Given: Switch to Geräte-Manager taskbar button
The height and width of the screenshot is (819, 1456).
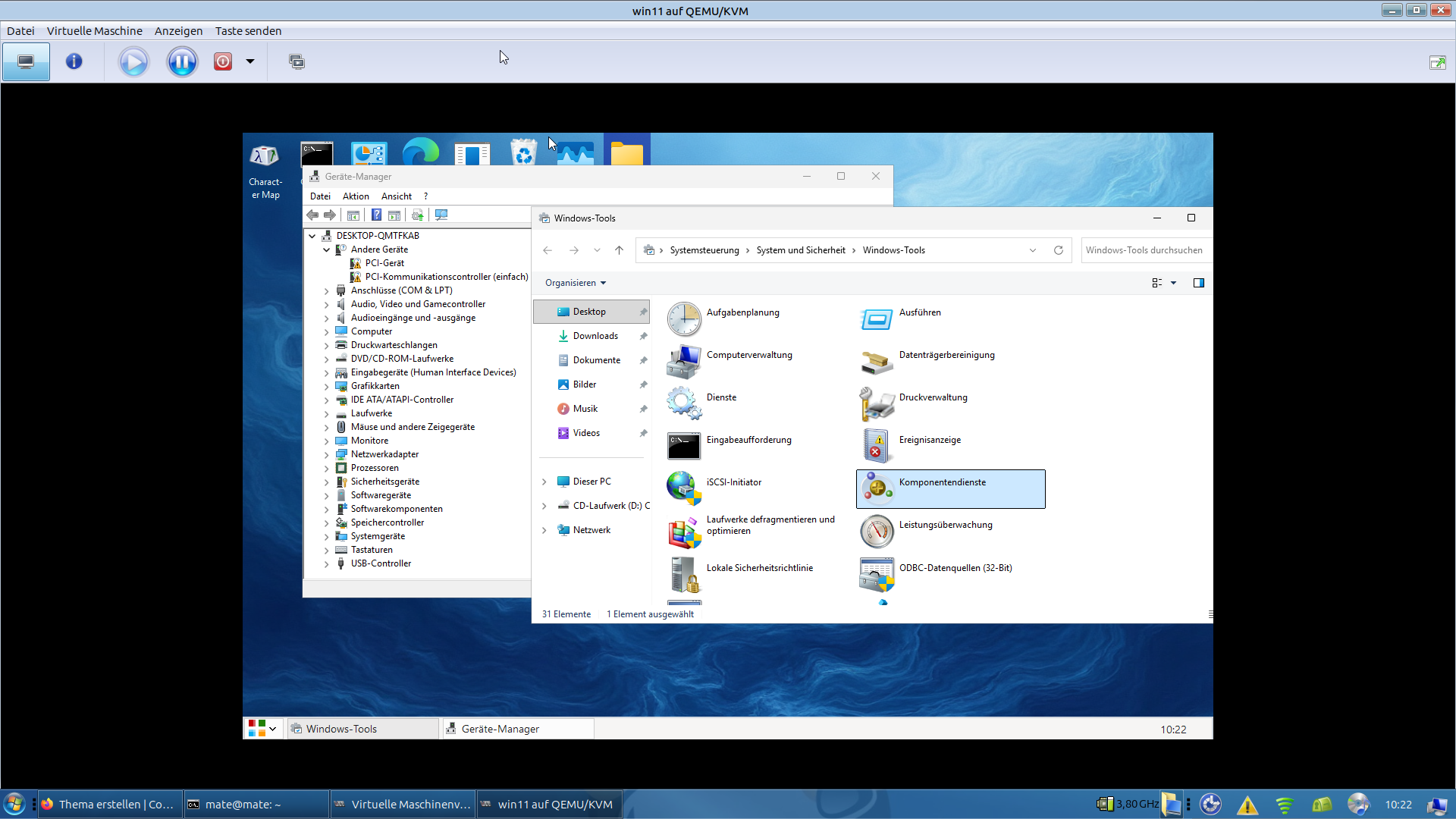Looking at the screenshot, I should 519,729.
